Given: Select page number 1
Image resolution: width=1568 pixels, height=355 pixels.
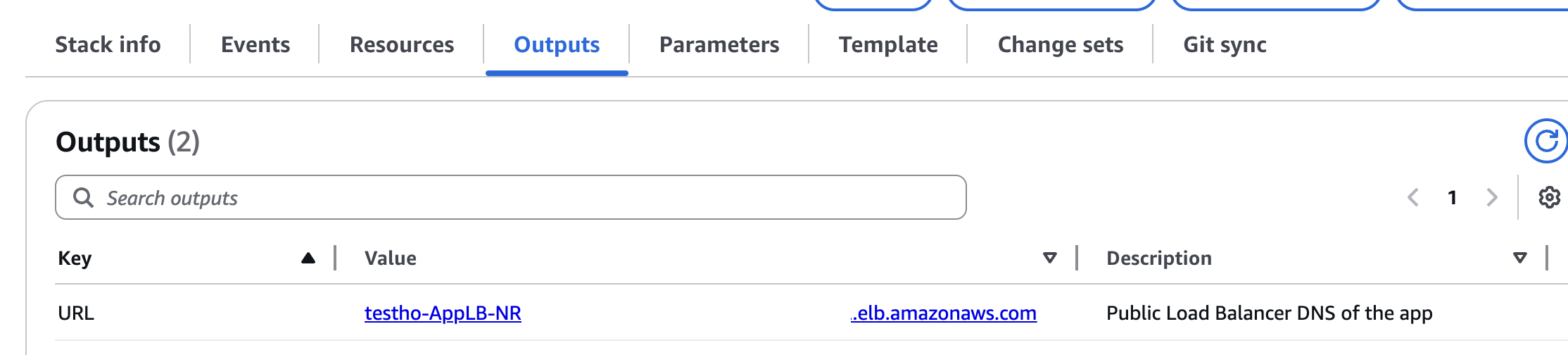Looking at the screenshot, I should (1452, 197).
